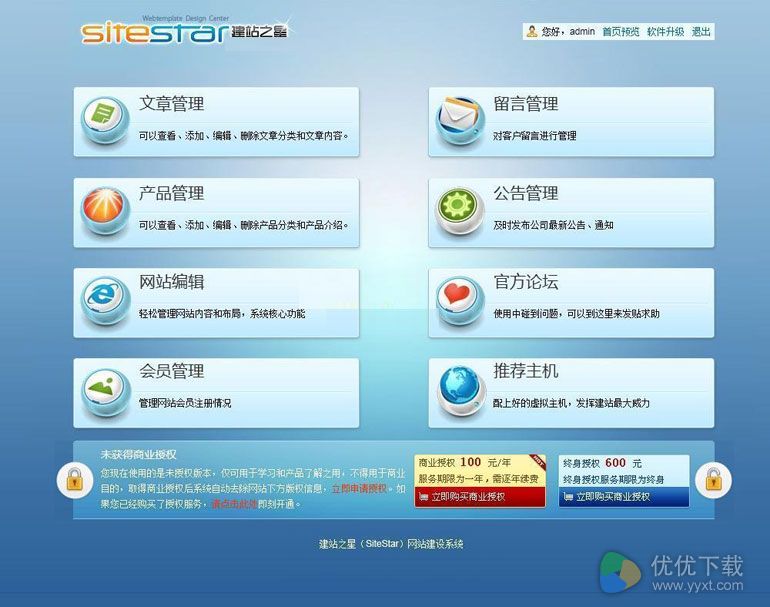Image resolution: width=770 pixels, height=607 pixels.
Task: Click description 管理网站会员注册情况
Action: coord(185,403)
